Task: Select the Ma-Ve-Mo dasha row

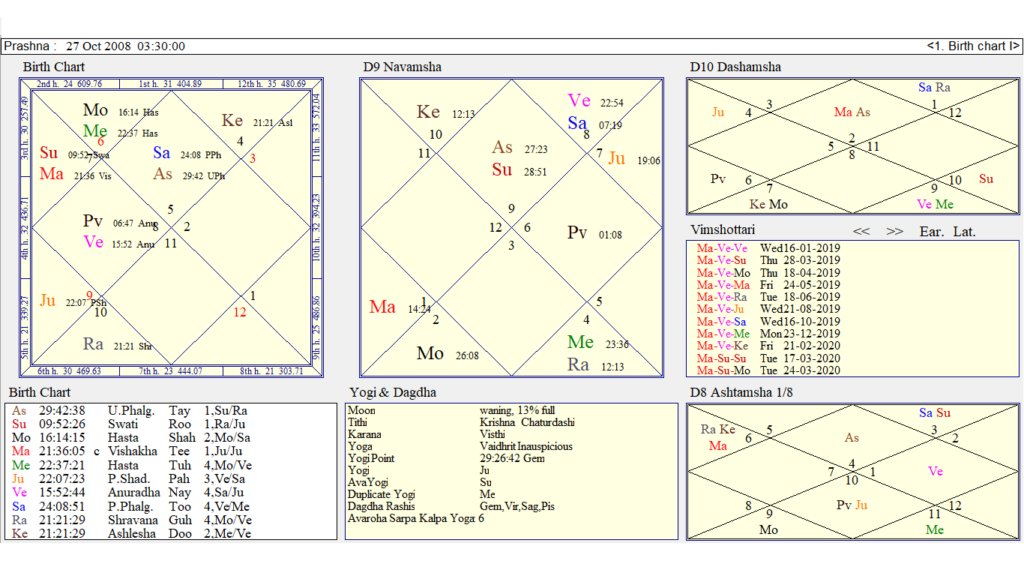Action: tap(768, 272)
